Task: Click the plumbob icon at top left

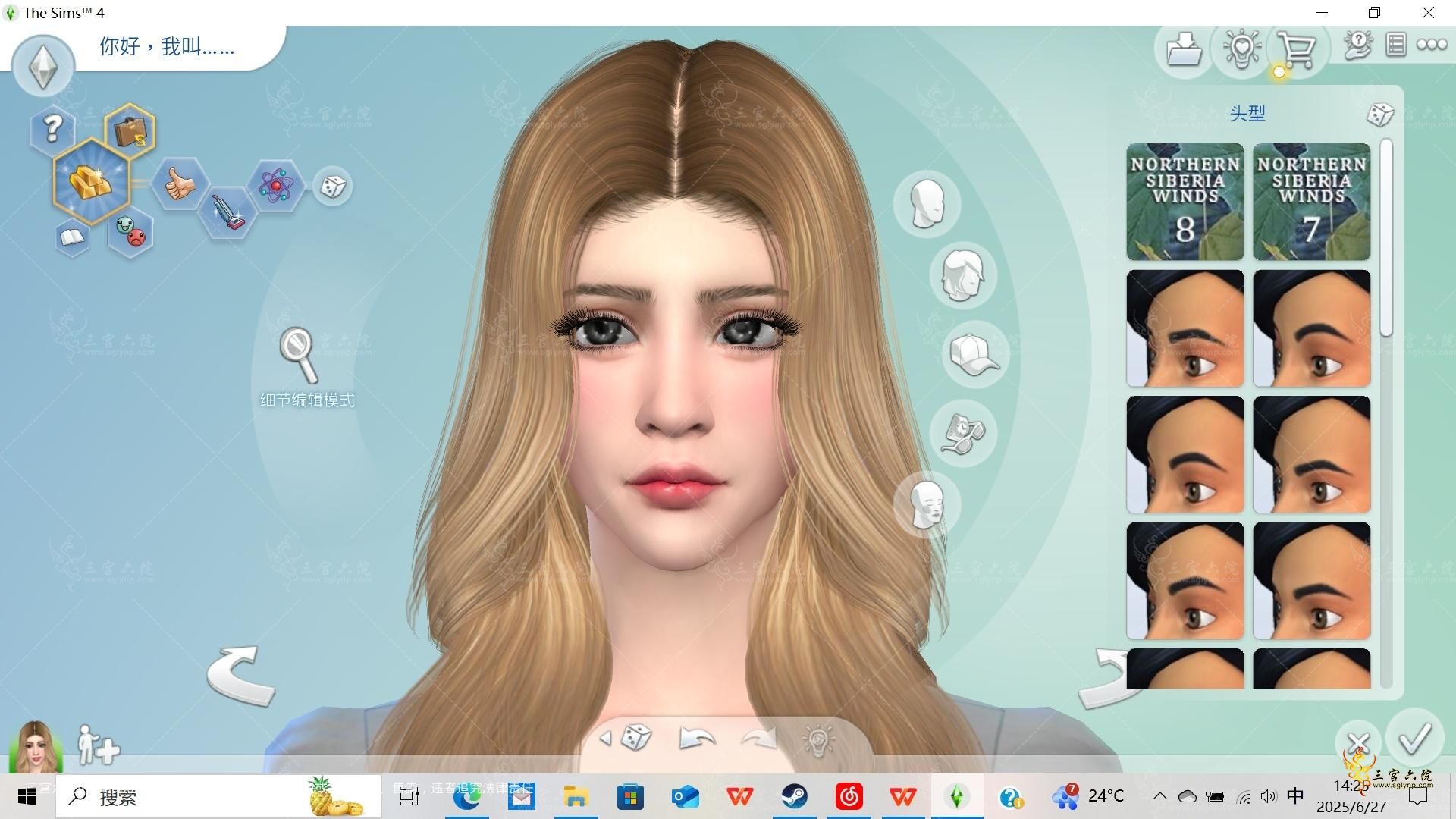Action: (x=43, y=66)
